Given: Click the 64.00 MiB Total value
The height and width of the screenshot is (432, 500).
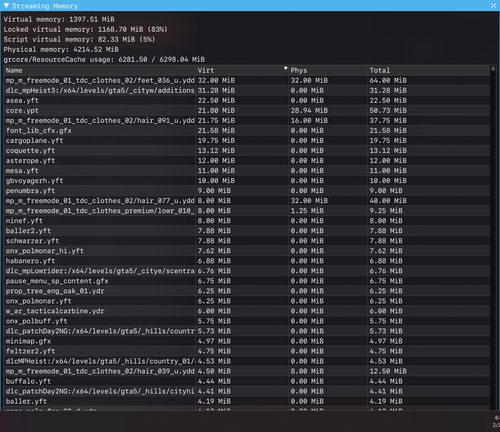Looking at the screenshot, I should point(388,80).
